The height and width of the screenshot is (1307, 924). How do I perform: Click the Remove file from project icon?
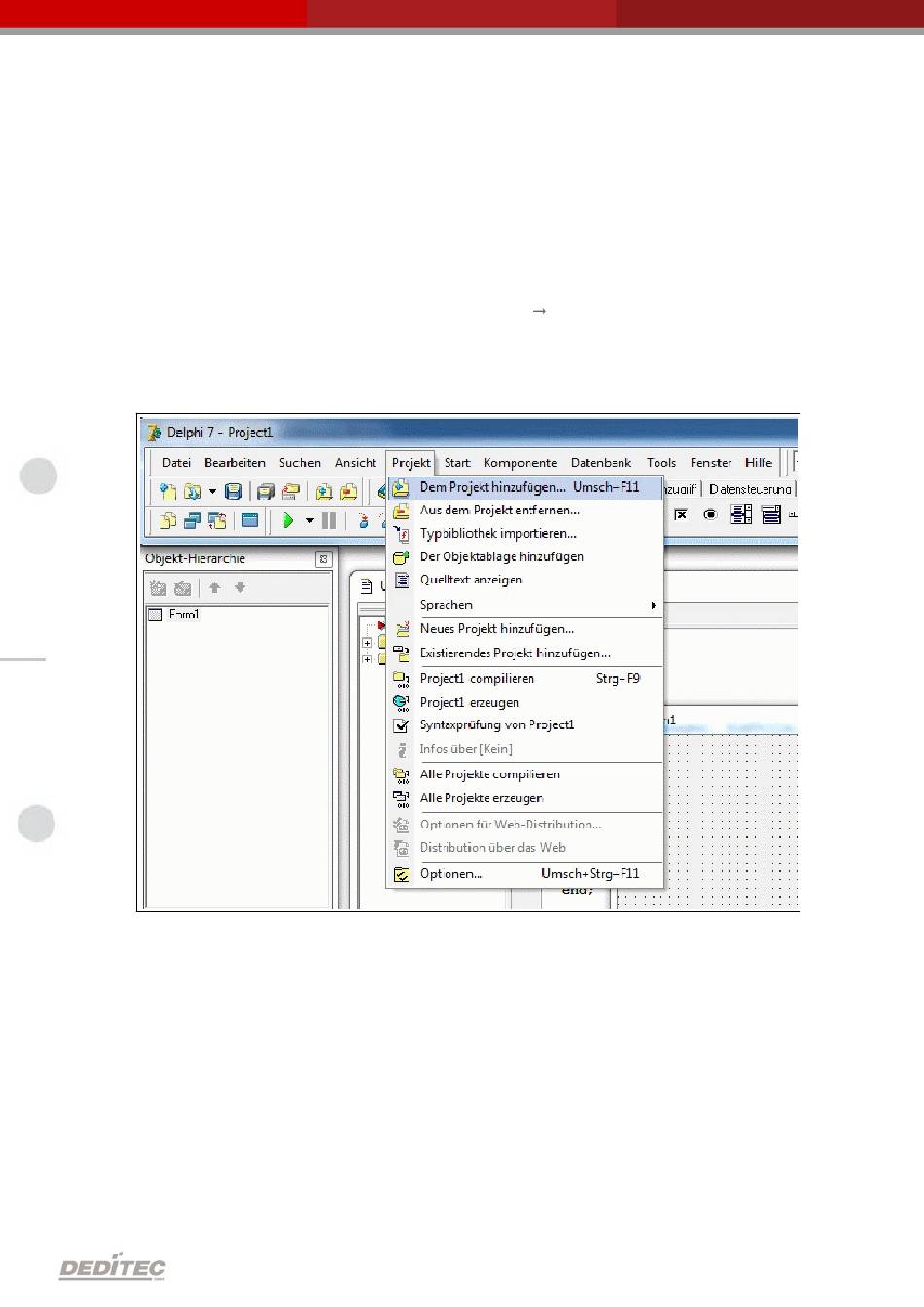(348, 492)
